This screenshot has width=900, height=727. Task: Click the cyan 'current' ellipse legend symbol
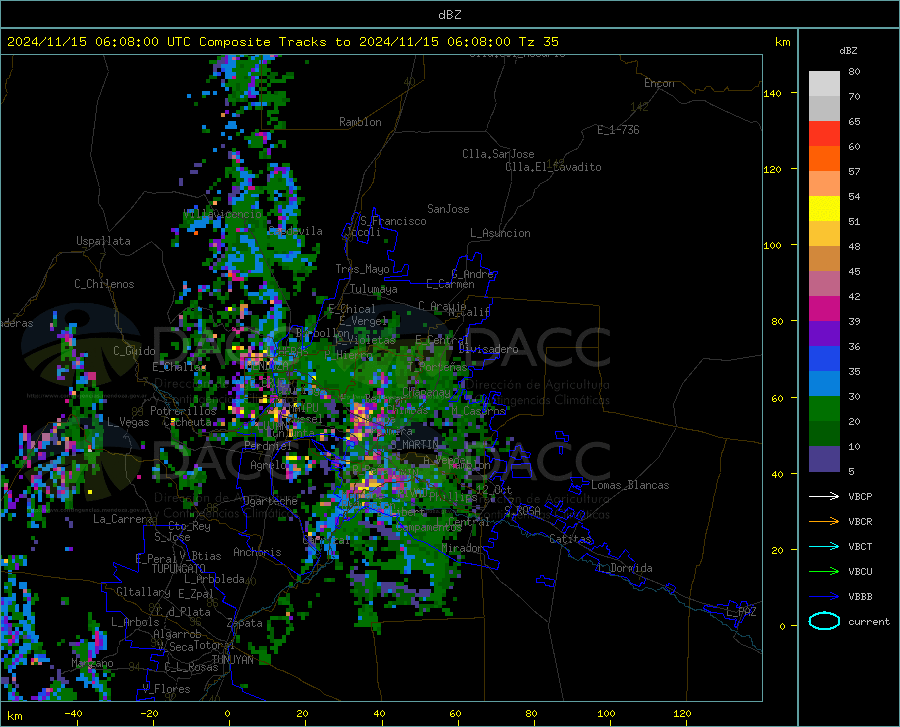(824, 621)
